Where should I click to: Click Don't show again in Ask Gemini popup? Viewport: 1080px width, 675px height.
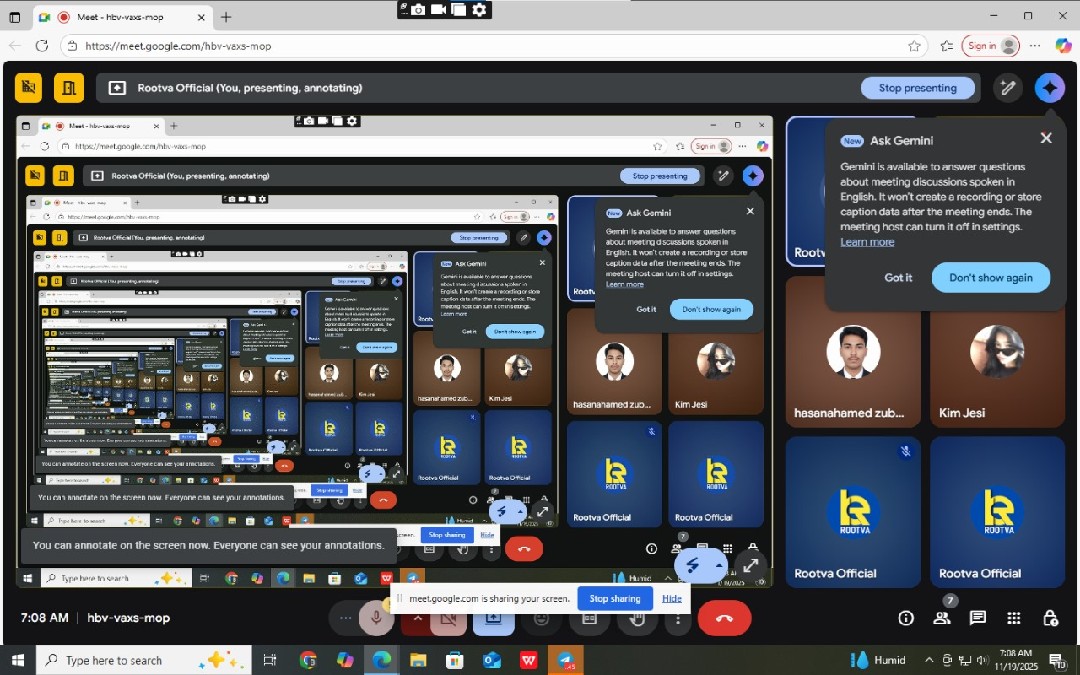click(990, 278)
